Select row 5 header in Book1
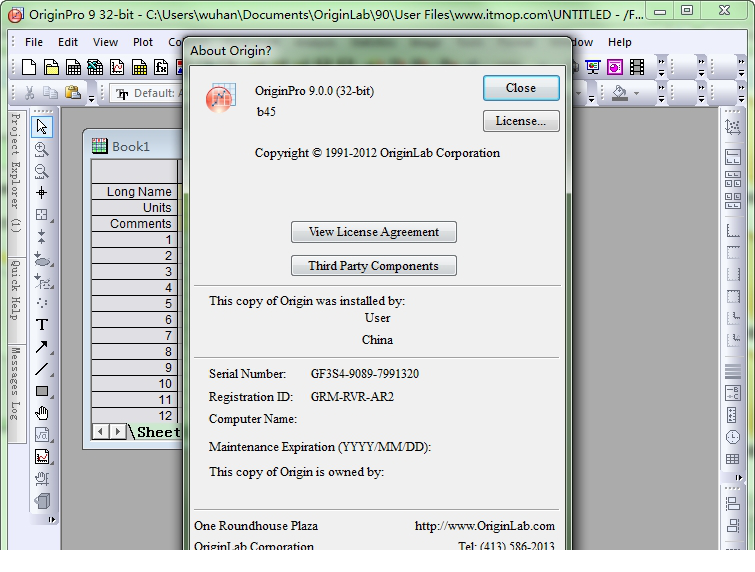The height and width of the screenshot is (572, 755). click(135, 304)
